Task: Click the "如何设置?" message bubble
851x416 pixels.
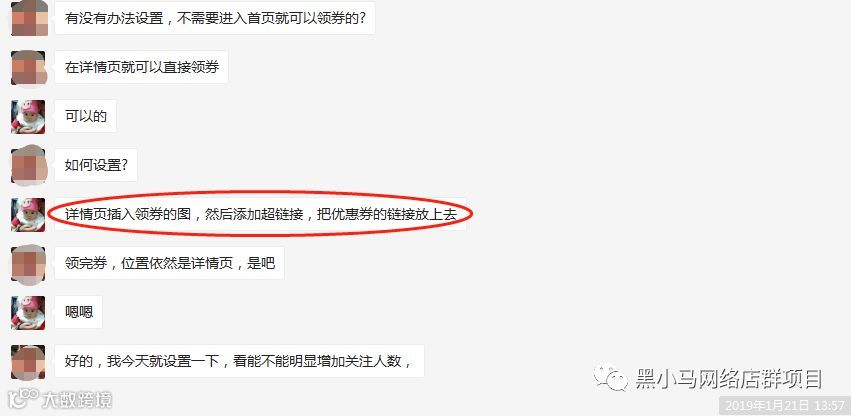Action: 96,165
